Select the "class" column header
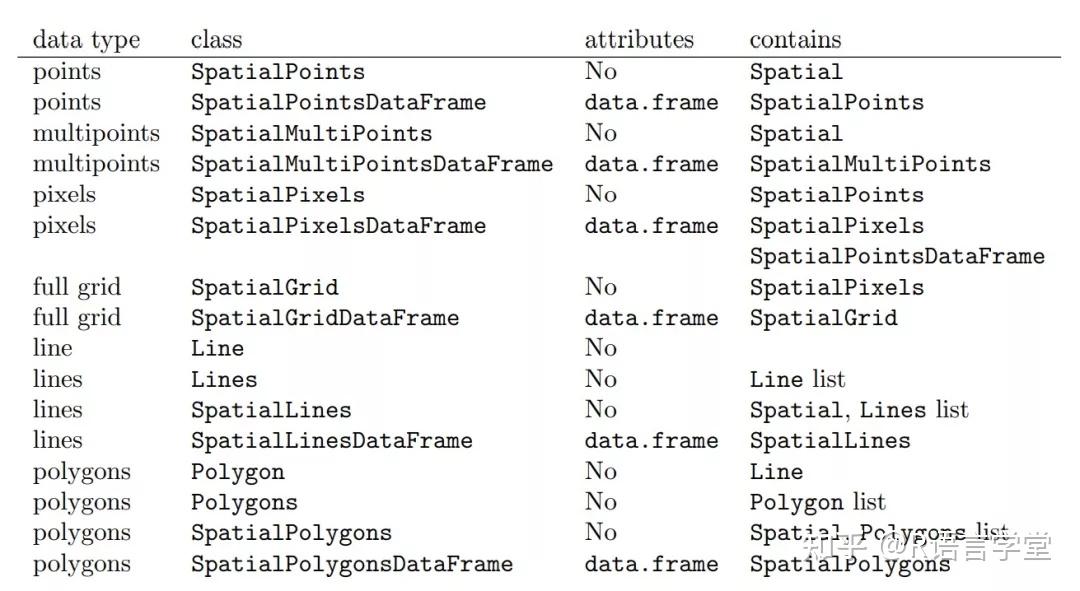The height and width of the screenshot is (591, 1080). (x=216, y=40)
